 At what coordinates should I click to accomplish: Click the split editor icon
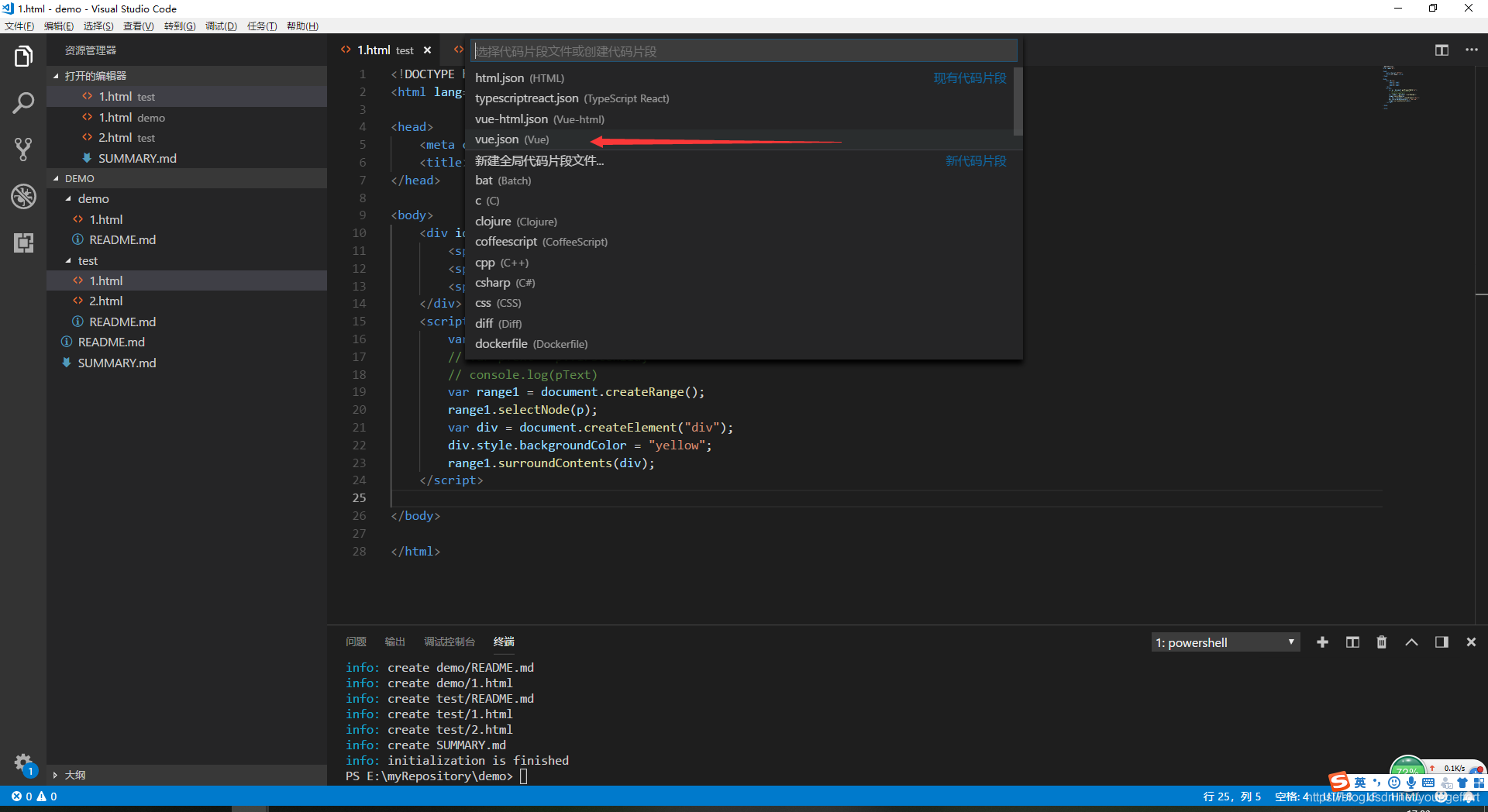point(1441,50)
